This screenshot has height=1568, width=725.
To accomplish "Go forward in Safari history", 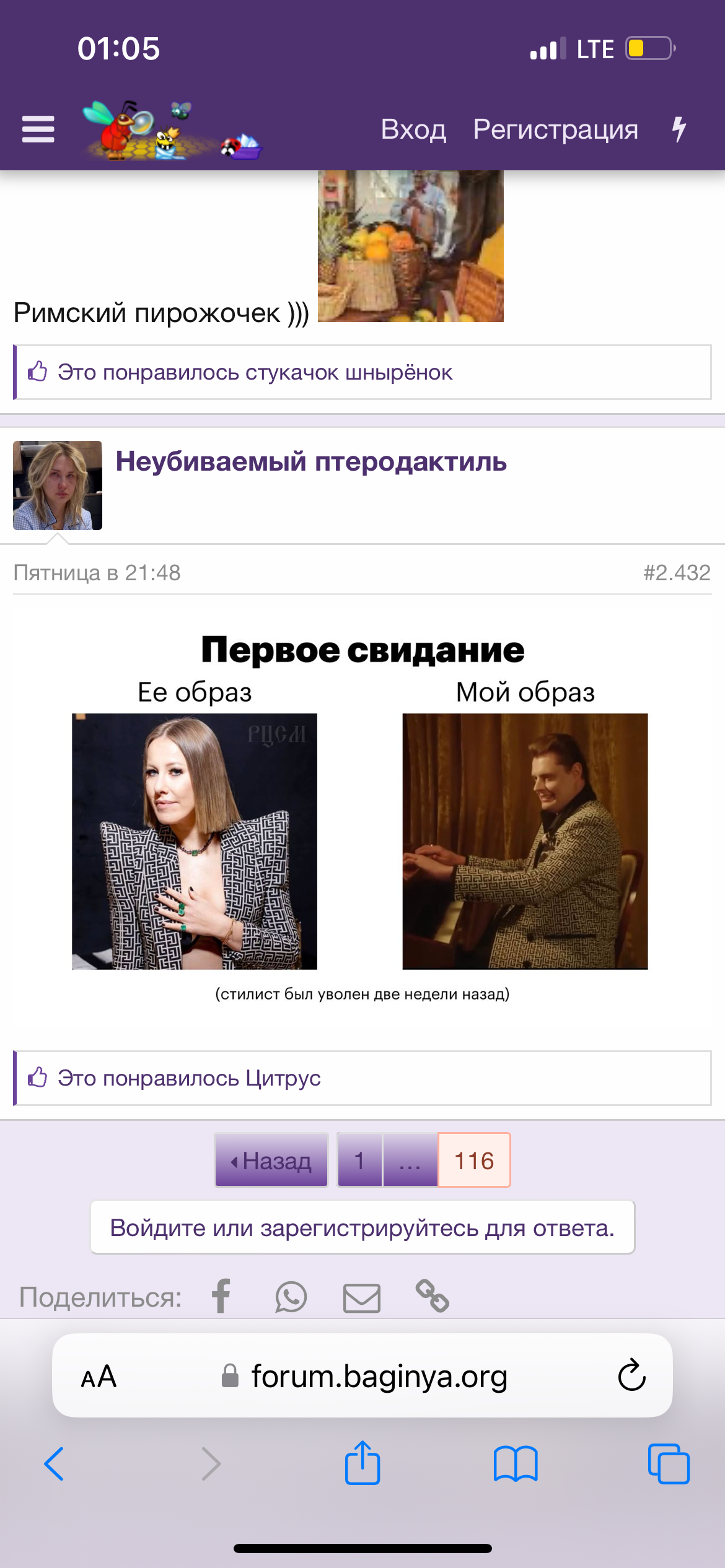I will point(211,1464).
